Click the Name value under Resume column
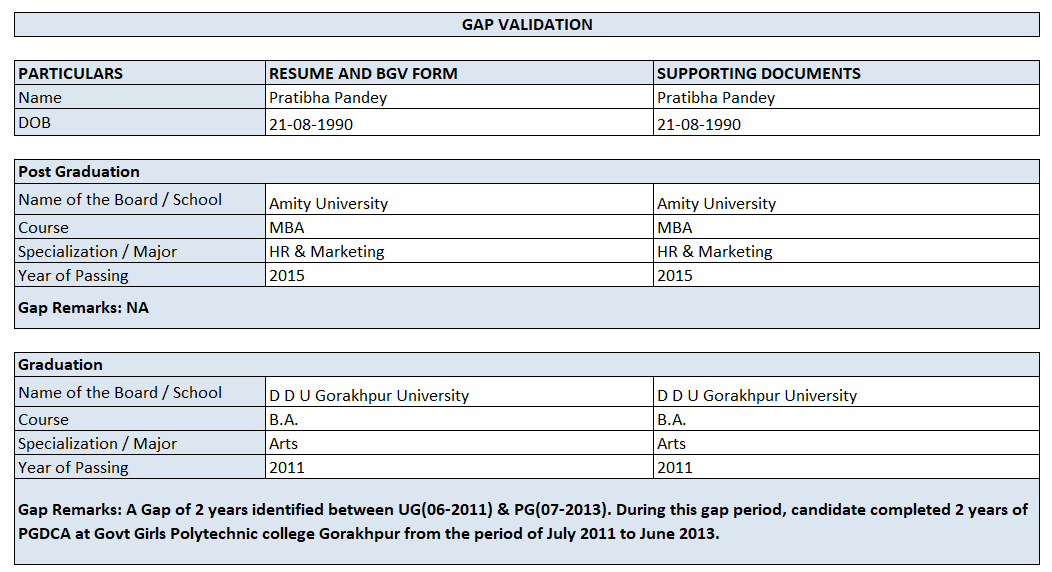Image resolution: width=1052 pixels, height=572 pixels. 328,98
